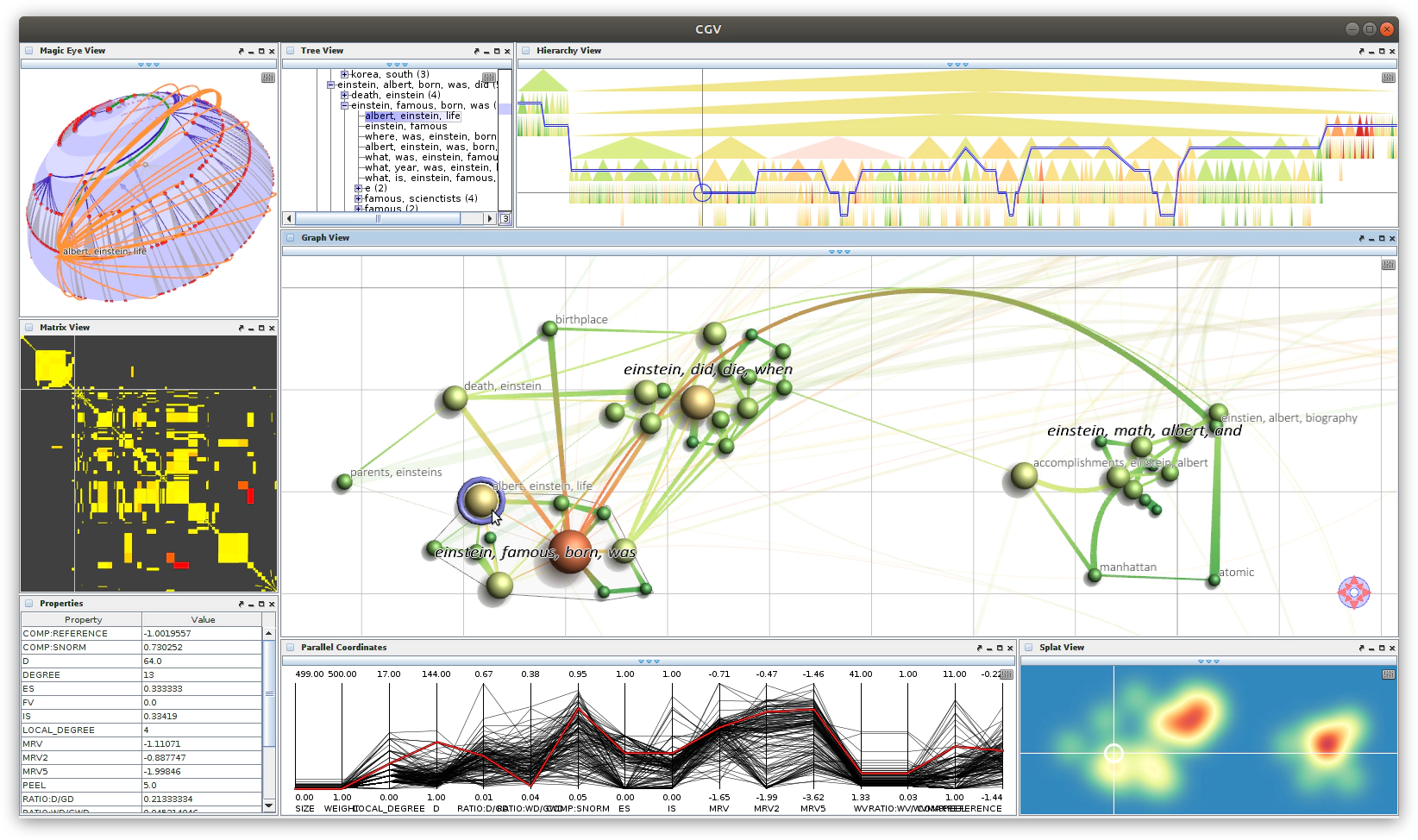Image resolution: width=1418 pixels, height=840 pixels.
Task: Maximize the Graph View panel
Action: pyautogui.click(x=1382, y=238)
